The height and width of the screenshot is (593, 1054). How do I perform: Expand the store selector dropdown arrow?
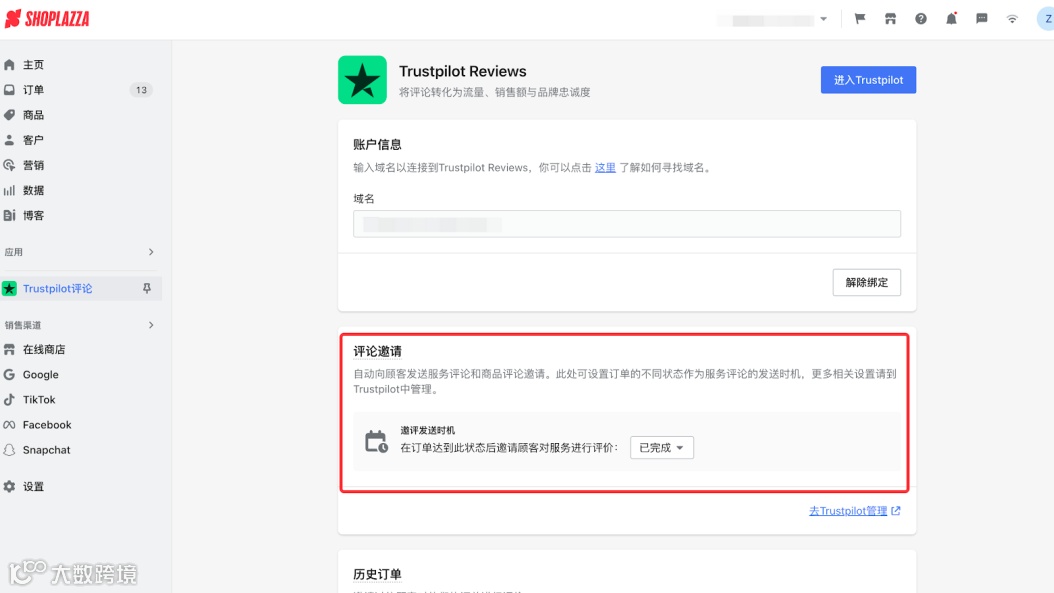coord(823,19)
